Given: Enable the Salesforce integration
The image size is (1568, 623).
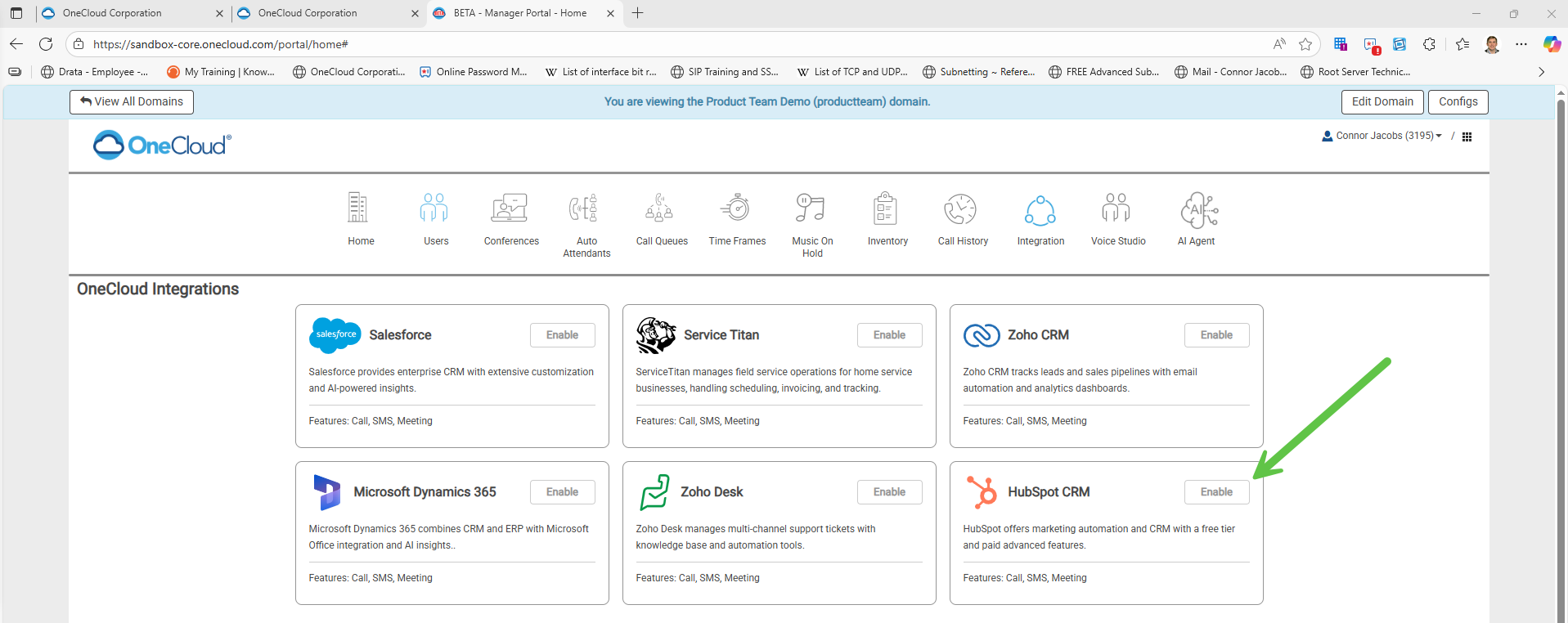Looking at the screenshot, I should pyautogui.click(x=562, y=335).
